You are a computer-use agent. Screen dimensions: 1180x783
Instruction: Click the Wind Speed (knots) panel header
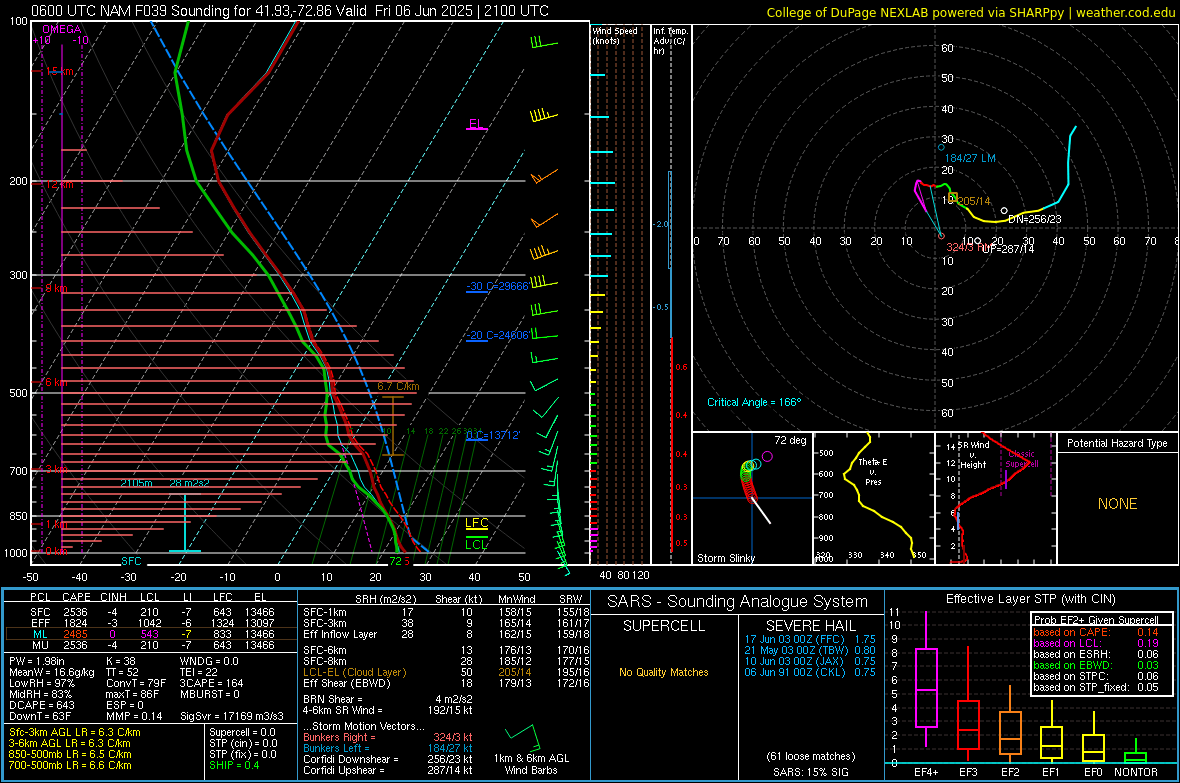tap(615, 35)
